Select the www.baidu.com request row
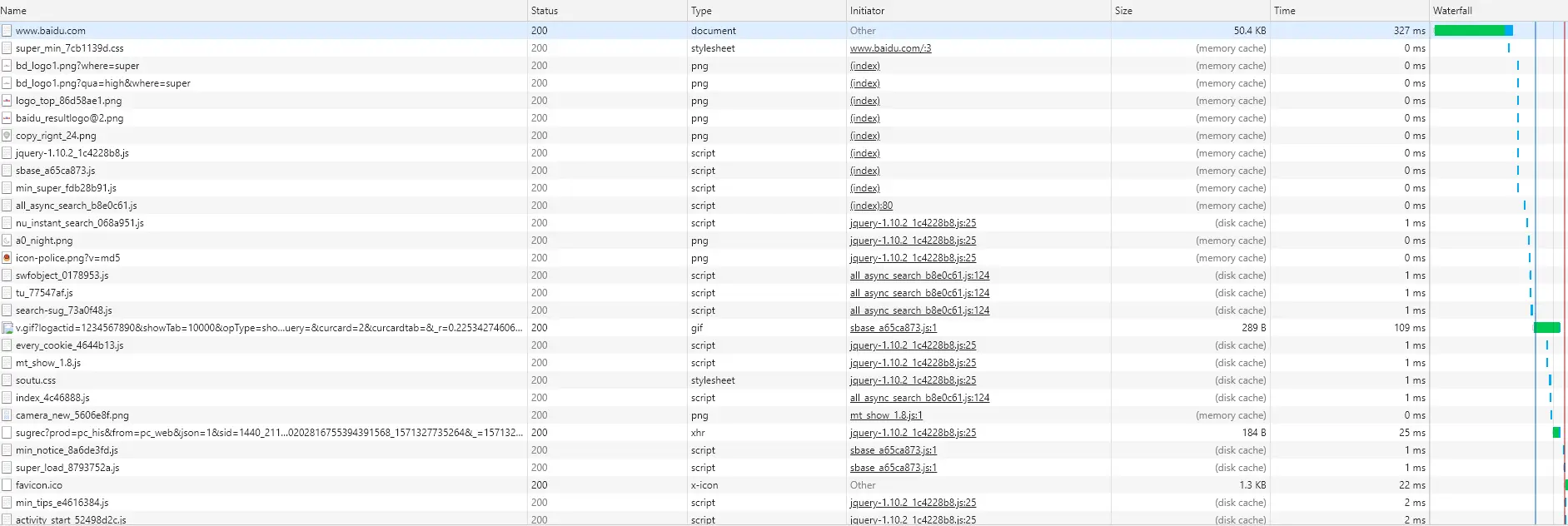This screenshot has height=526, width=1568. pos(784,31)
